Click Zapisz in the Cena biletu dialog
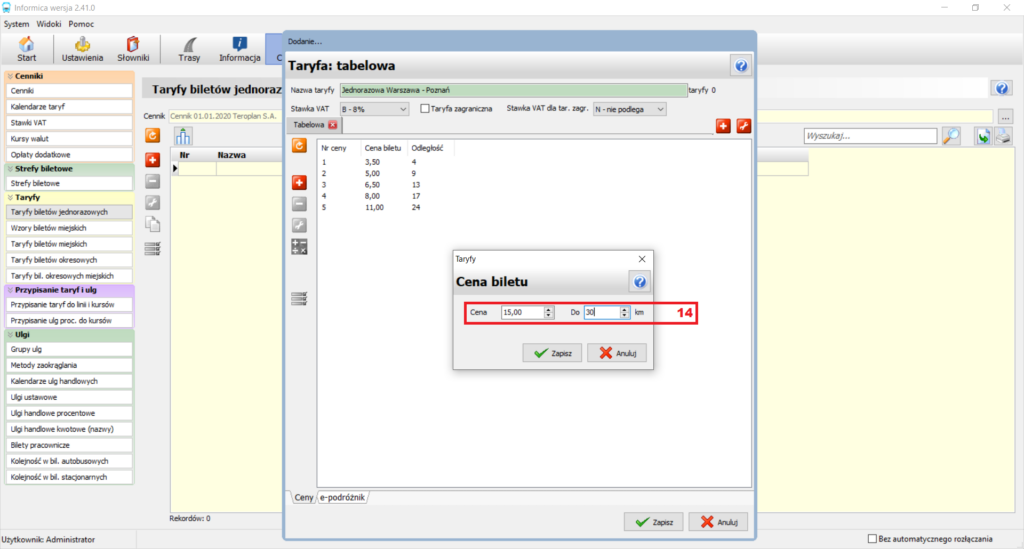 552,353
